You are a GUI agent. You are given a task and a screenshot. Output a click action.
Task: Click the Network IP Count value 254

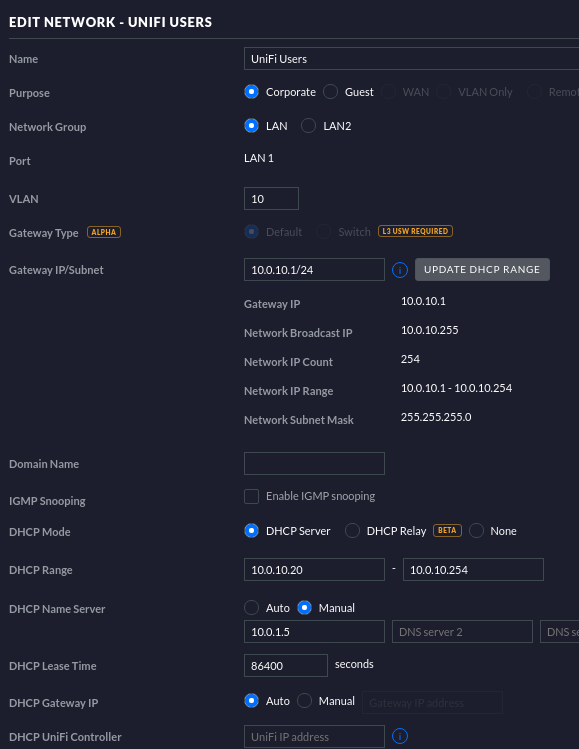pos(410,359)
